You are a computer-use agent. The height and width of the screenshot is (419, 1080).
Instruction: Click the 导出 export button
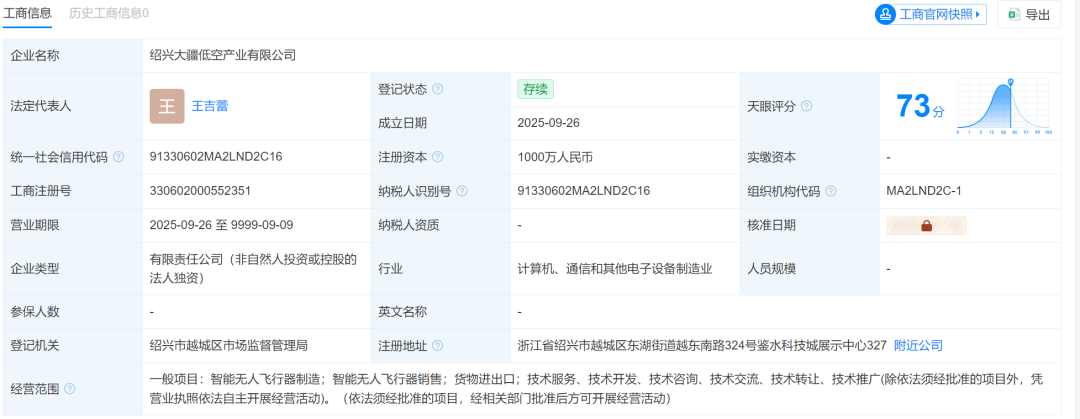[x=1029, y=14]
